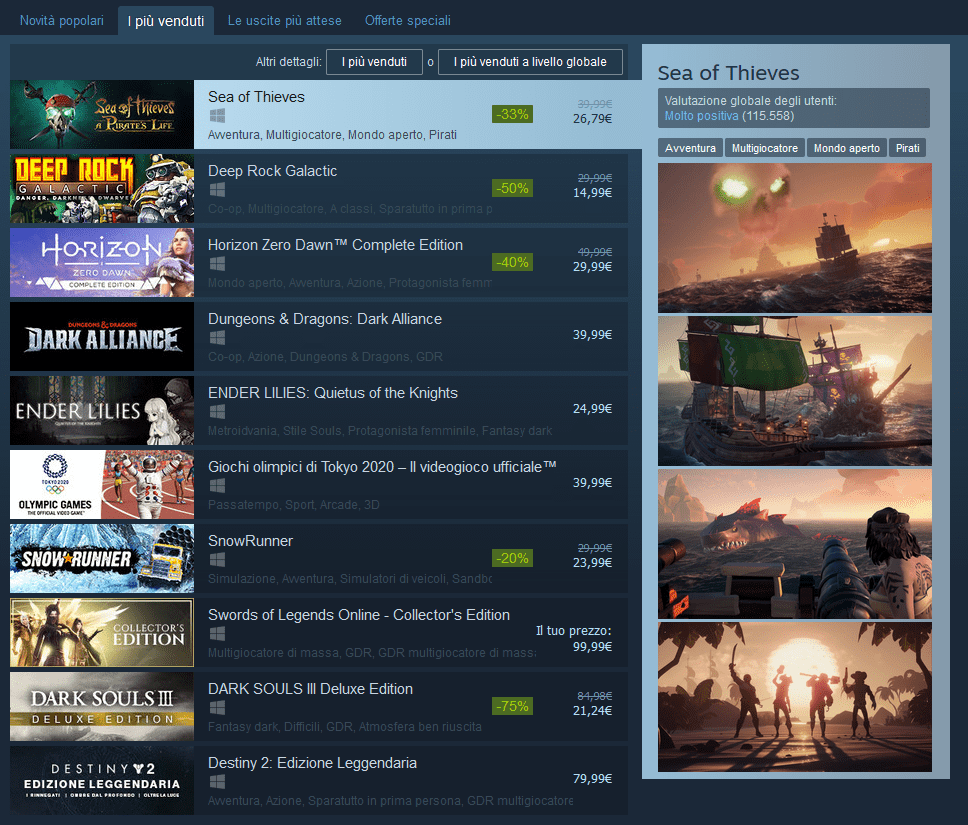Click I più venduti a livello globale
The height and width of the screenshot is (825, 968).
tap(530, 62)
